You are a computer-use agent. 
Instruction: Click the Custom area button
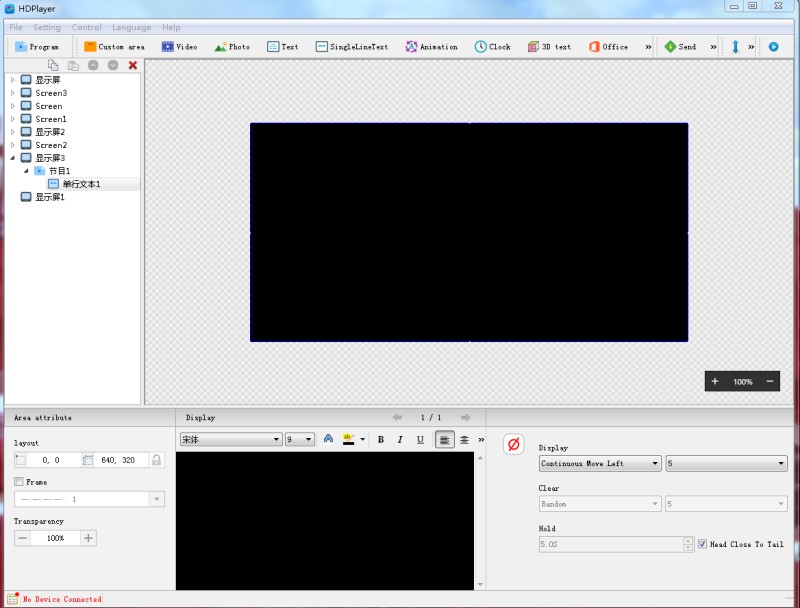click(113, 46)
